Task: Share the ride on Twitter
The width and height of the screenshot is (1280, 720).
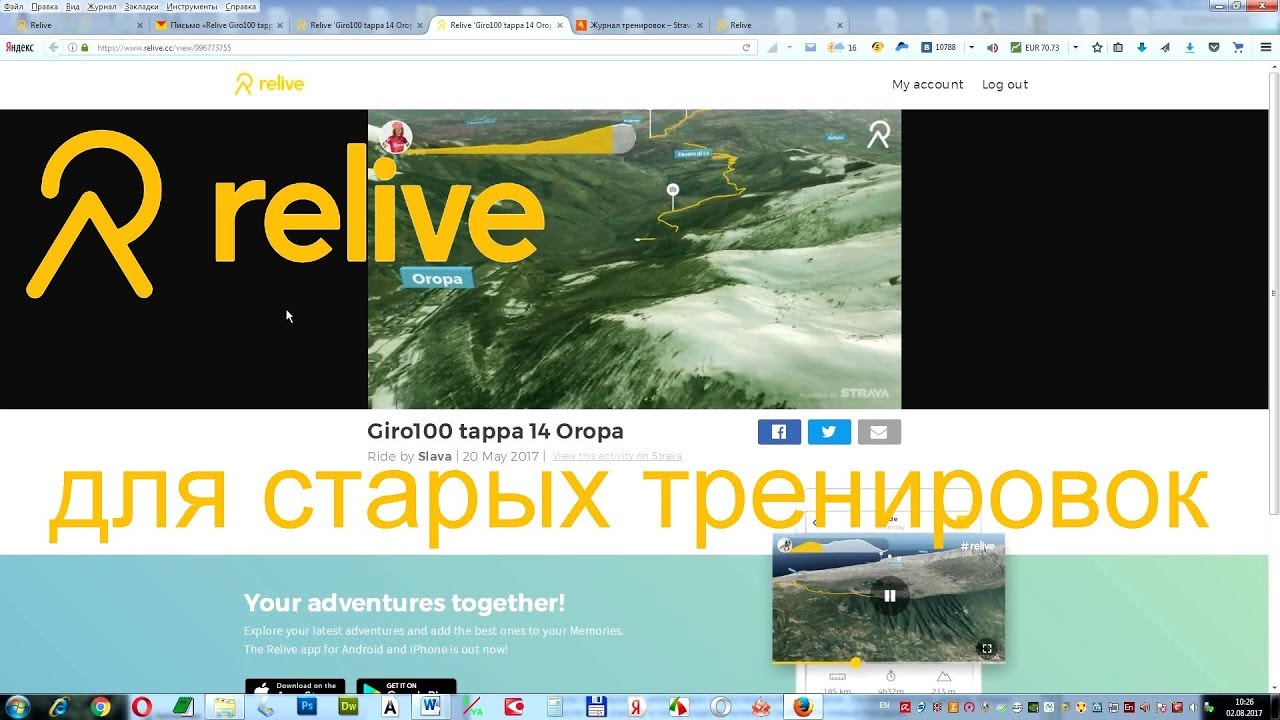Action: tap(829, 432)
